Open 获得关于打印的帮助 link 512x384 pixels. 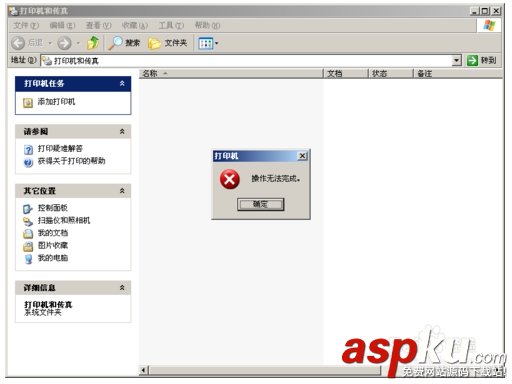(71, 161)
